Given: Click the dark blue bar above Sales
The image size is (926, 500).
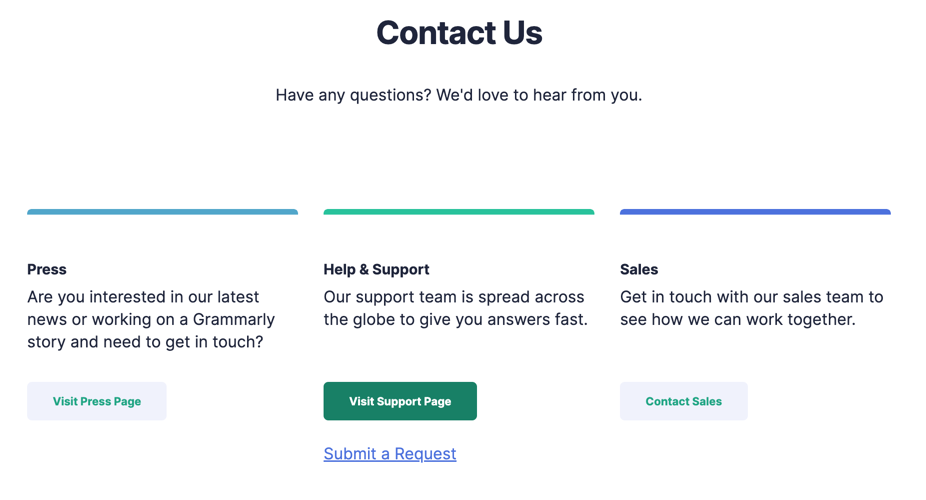Looking at the screenshot, I should pos(755,212).
